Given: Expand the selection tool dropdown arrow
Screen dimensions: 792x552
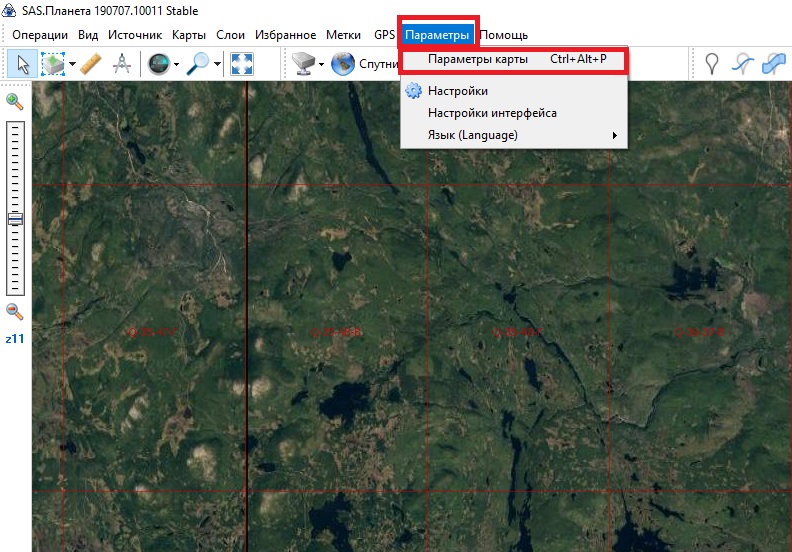Looking at the screenshot, I should pyautogui.click(x=72, y=65).
